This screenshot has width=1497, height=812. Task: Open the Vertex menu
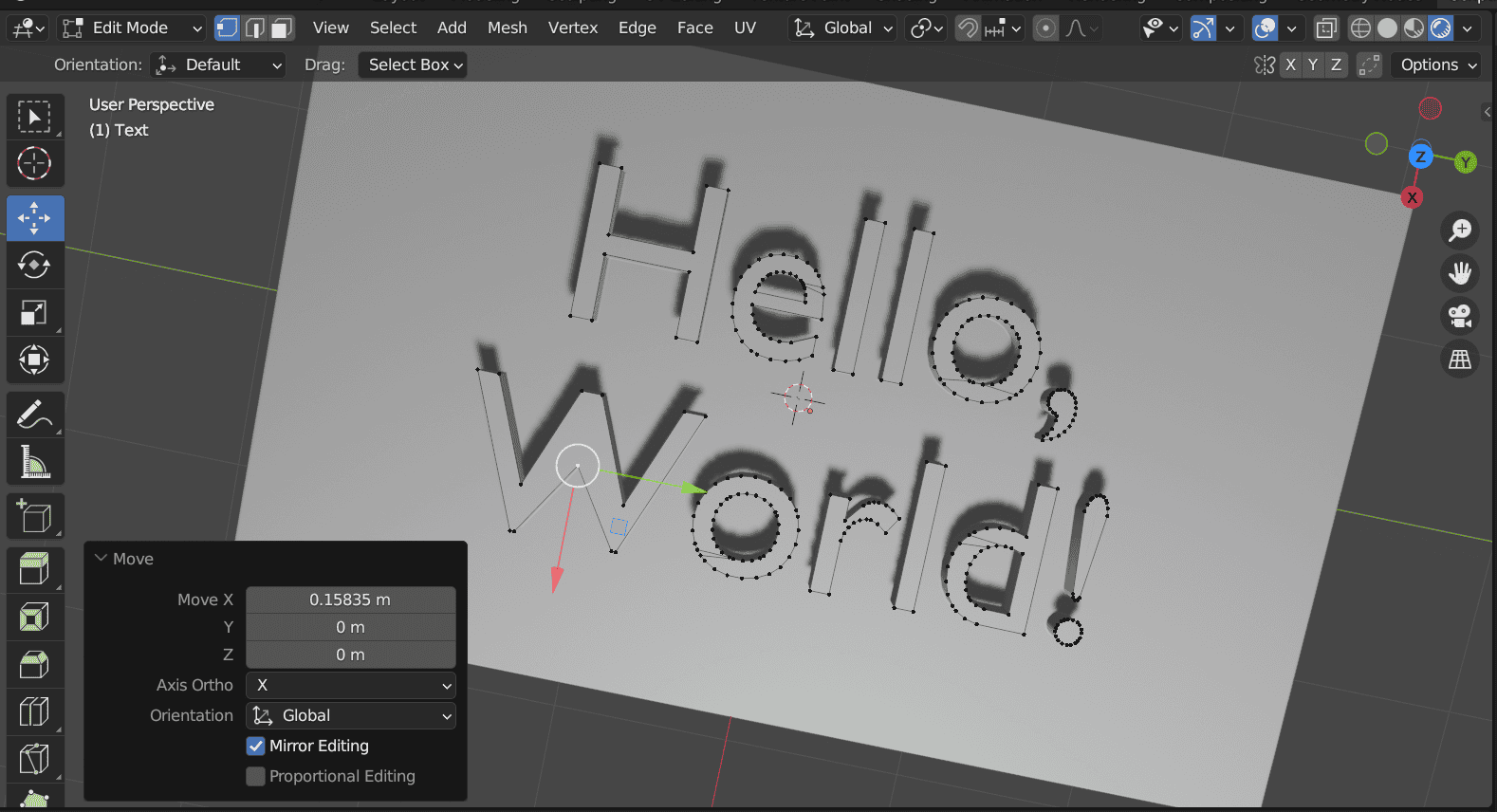click(x=573, y=28)
